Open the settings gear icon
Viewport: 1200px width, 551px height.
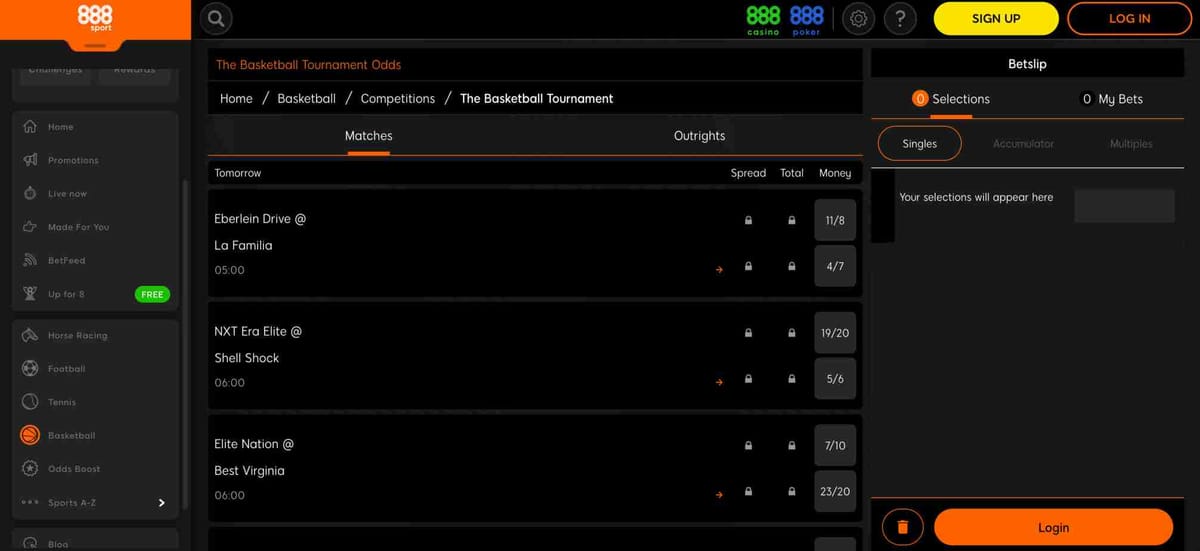click(858, 18)
